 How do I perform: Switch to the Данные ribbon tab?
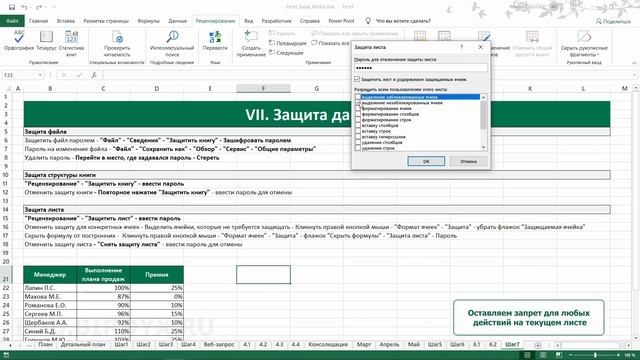click(x=178, y=21)
